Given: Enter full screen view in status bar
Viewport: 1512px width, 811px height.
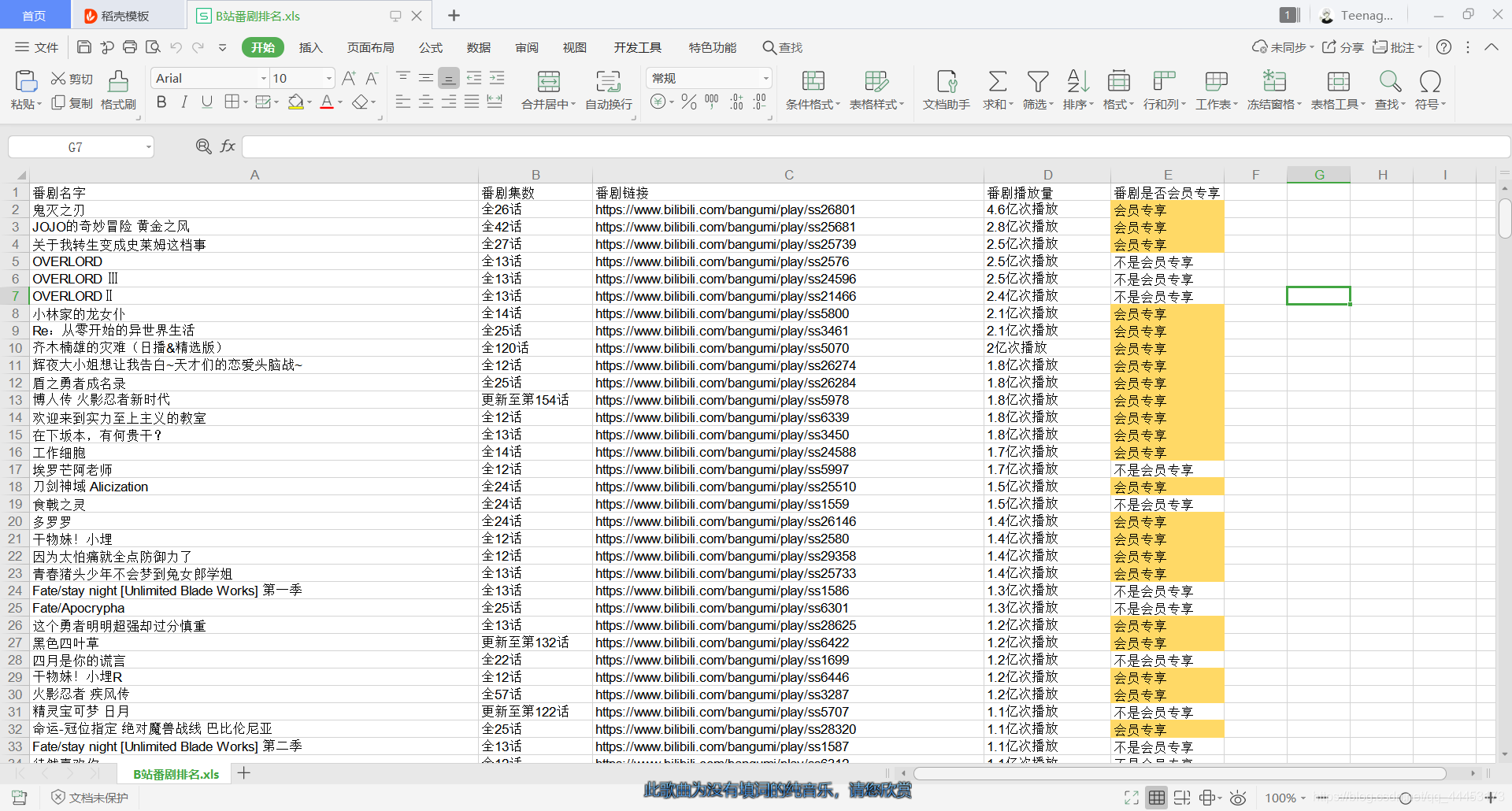Looking at the screenshot, I should [x=1132, y=798].
